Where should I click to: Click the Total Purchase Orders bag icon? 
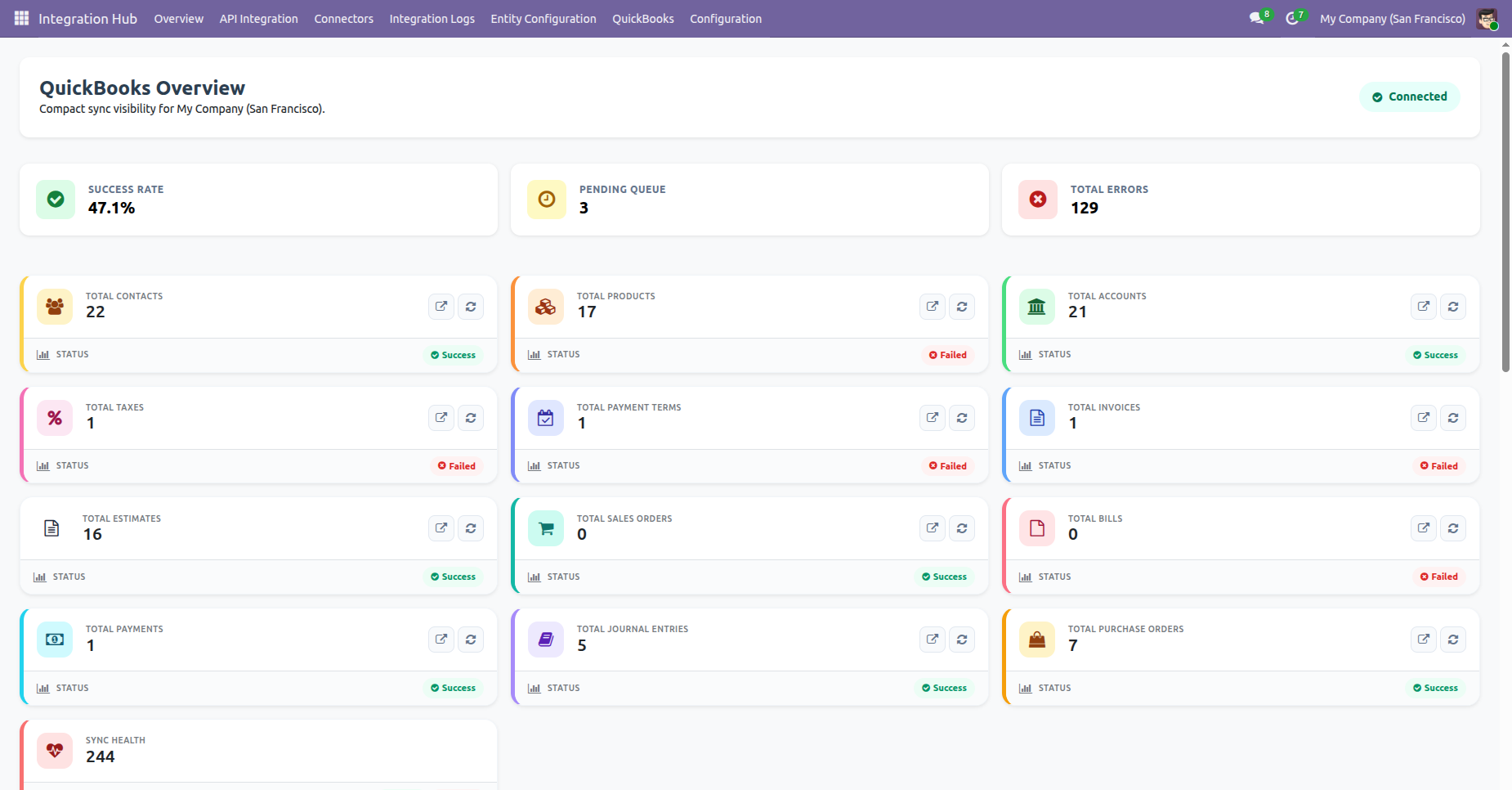point(1037,640)
